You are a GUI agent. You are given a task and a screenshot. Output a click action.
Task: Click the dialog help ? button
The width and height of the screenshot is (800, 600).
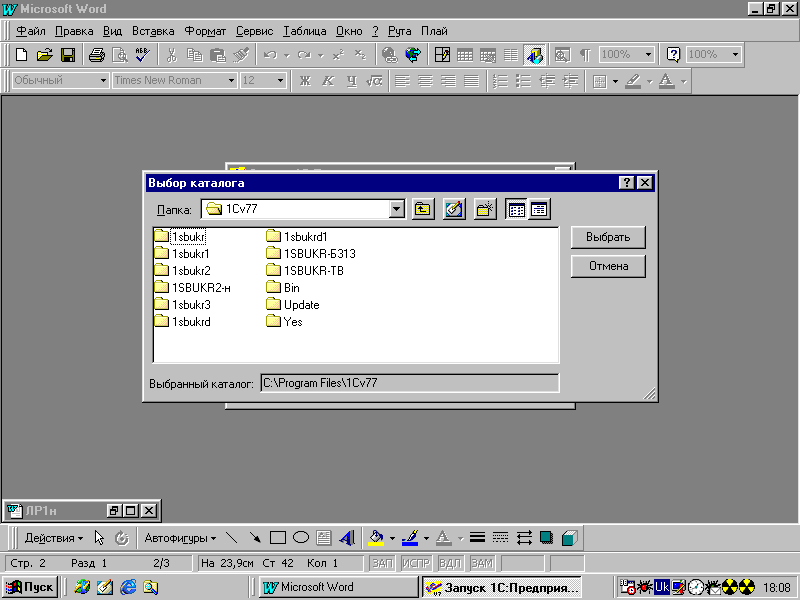click(x=626, y=183)
